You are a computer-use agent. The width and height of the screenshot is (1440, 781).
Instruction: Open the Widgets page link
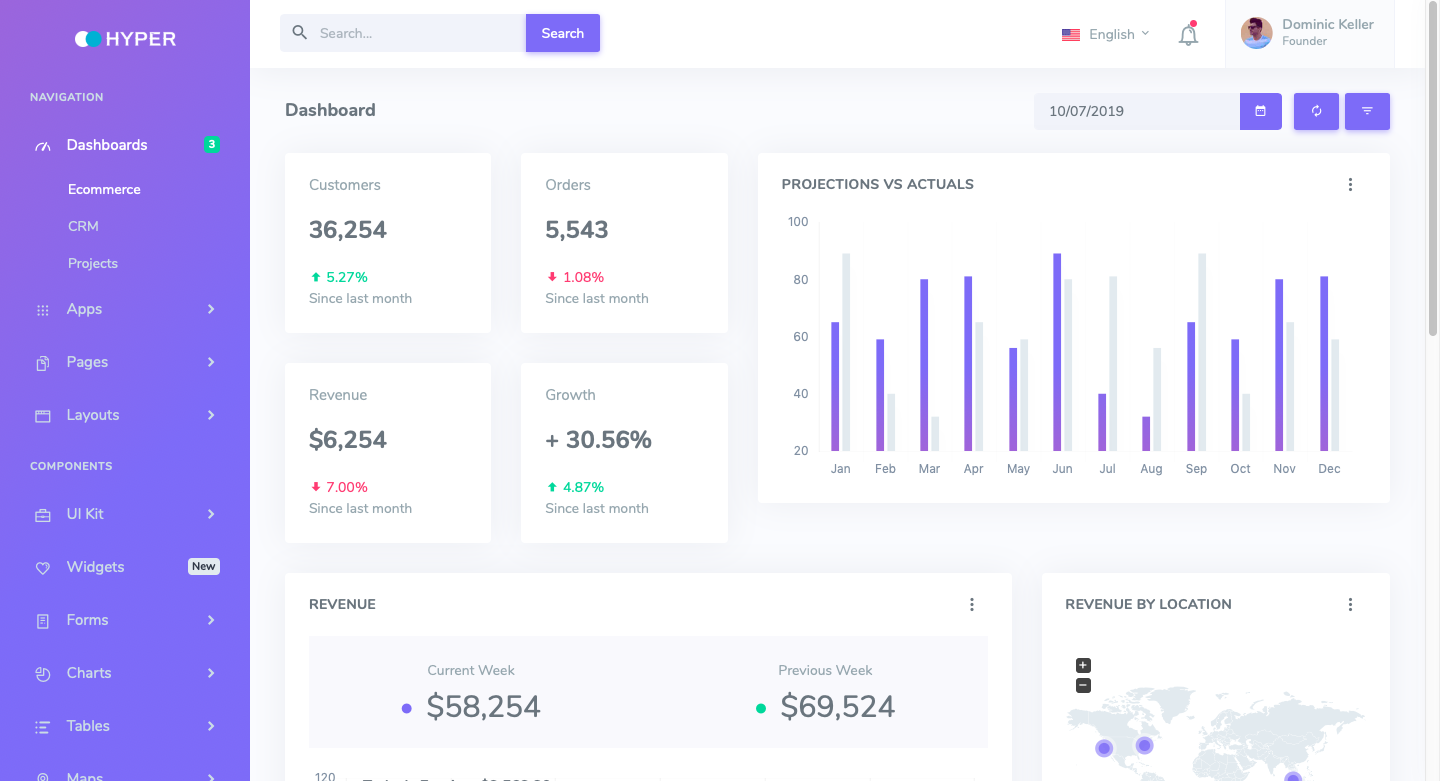coord(96,567)
